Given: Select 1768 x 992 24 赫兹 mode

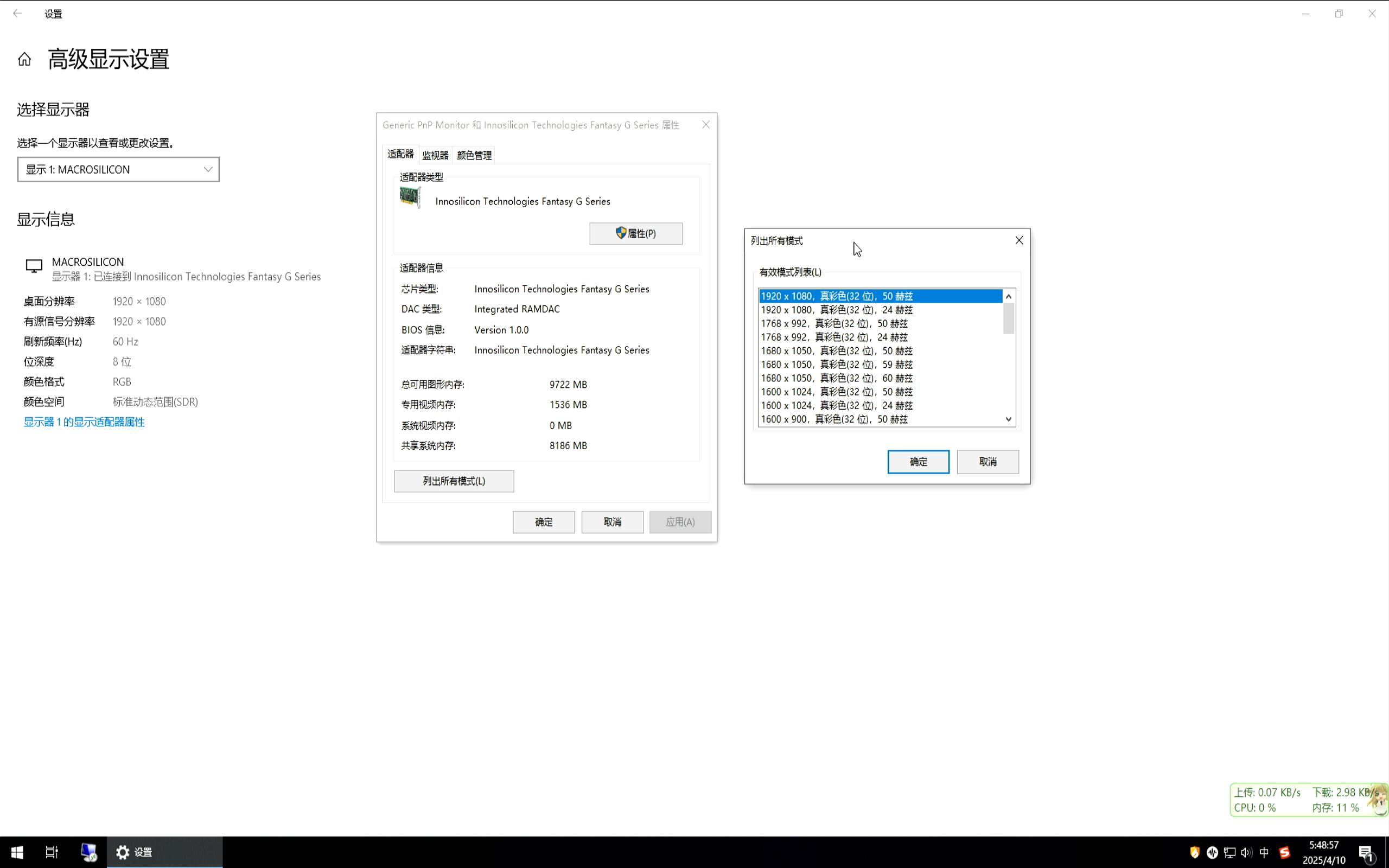Looking at the screenshot, I should (834, 337).
